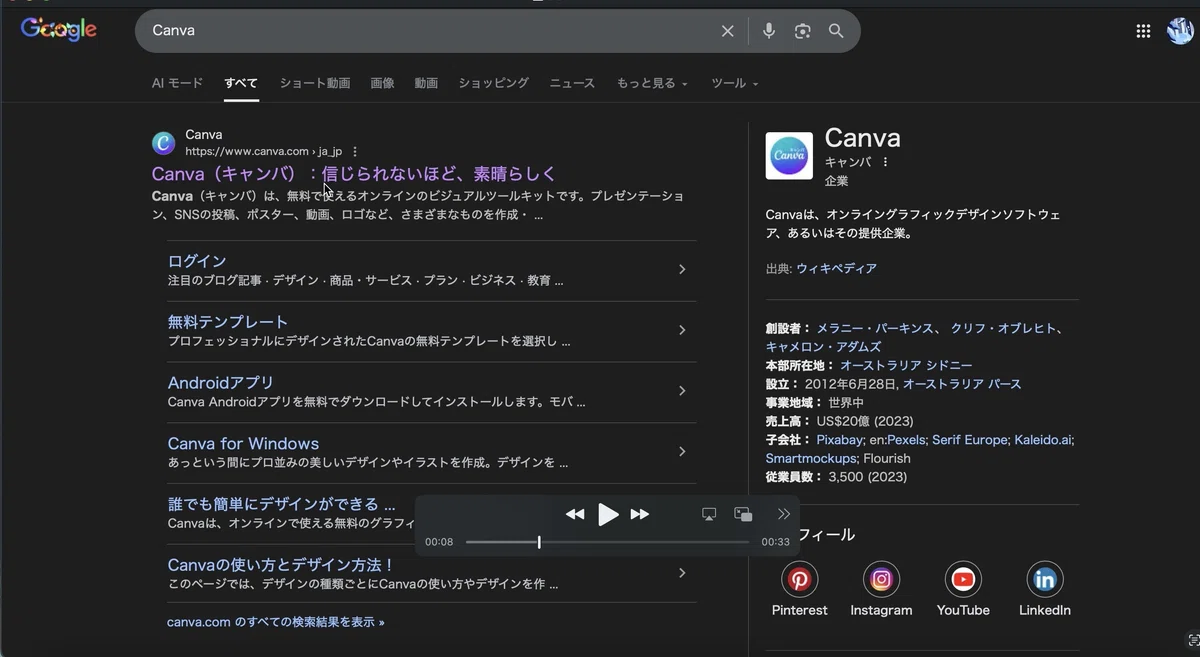This screenshot has height=657, width=1200.
Task: Open Canva's LinkedIn profile icon
Action: (1045, 579)
